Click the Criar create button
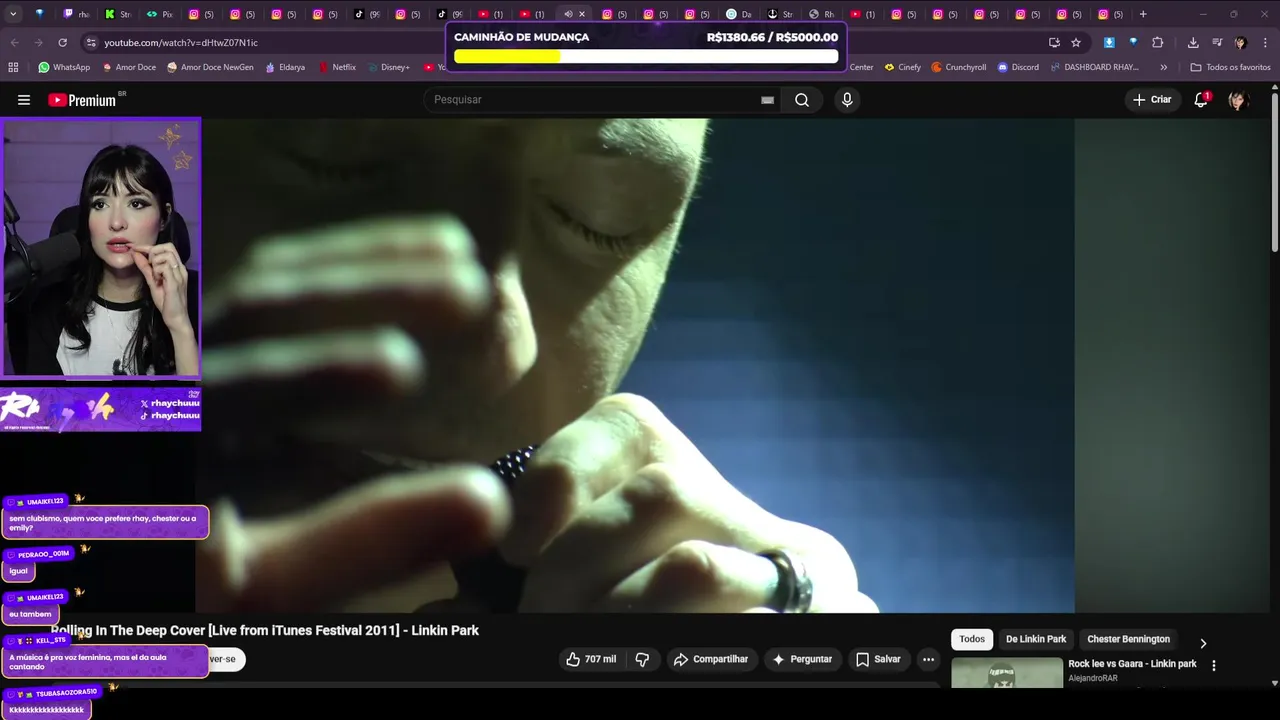 click(x=1152, y=100)
